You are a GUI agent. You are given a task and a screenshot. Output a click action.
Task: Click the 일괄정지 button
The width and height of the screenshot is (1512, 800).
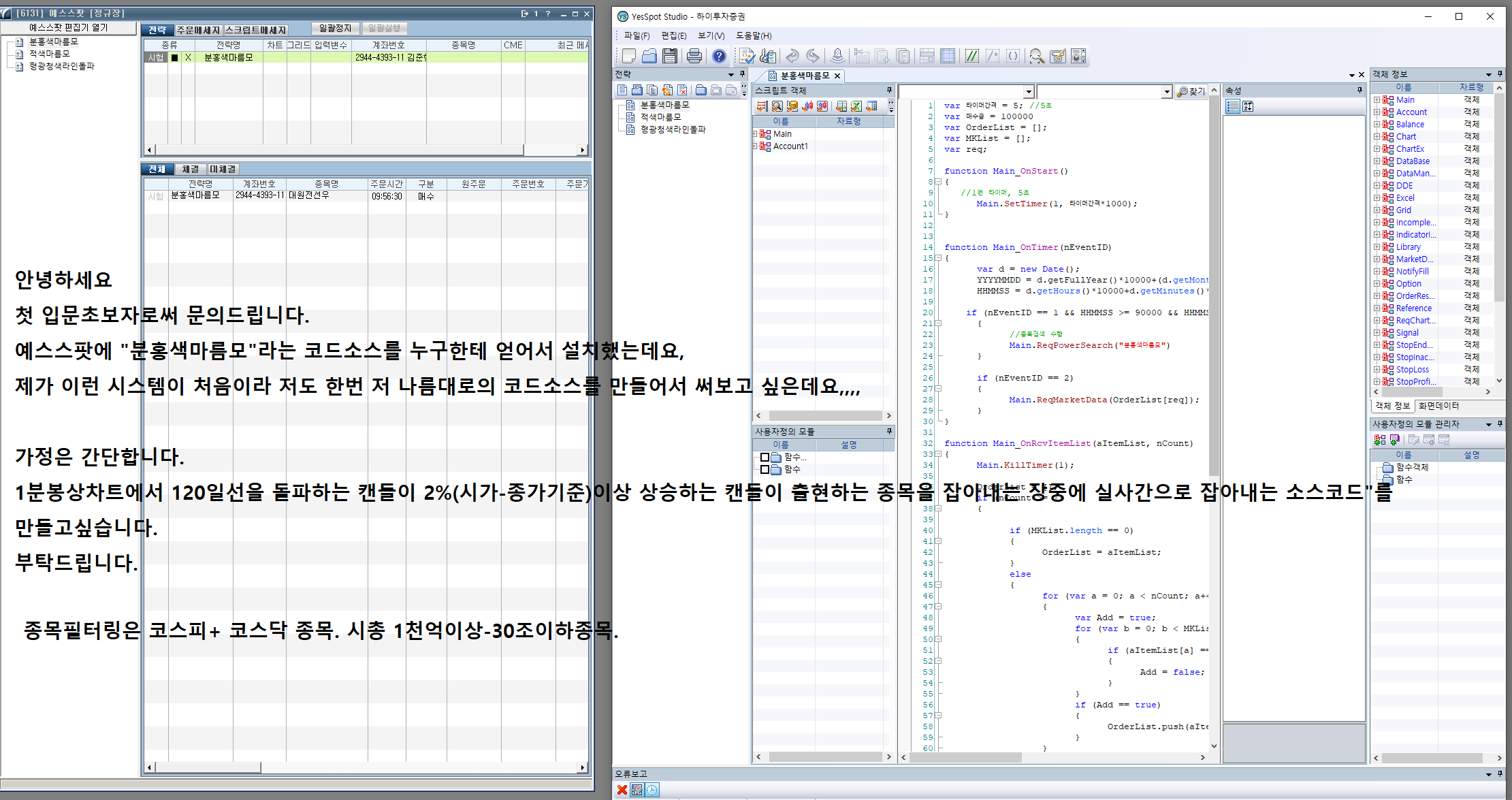tap(335, 28)
